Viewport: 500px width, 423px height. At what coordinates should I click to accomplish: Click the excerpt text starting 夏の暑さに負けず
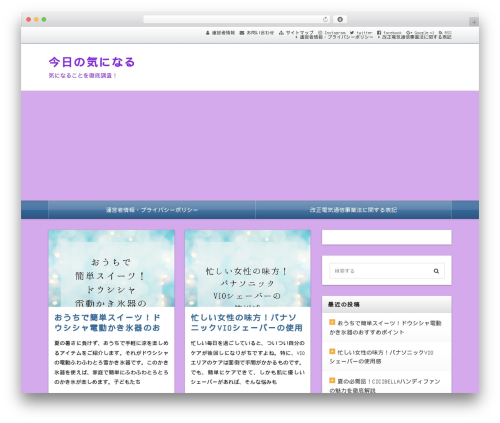(111, 362)
